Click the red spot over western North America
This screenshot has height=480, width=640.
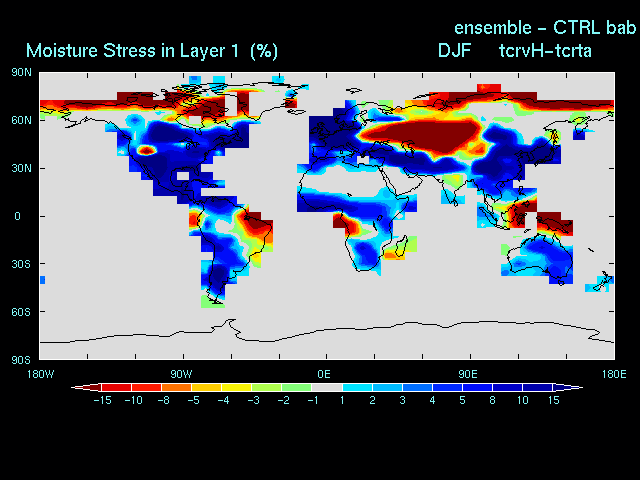click(146, 151)
